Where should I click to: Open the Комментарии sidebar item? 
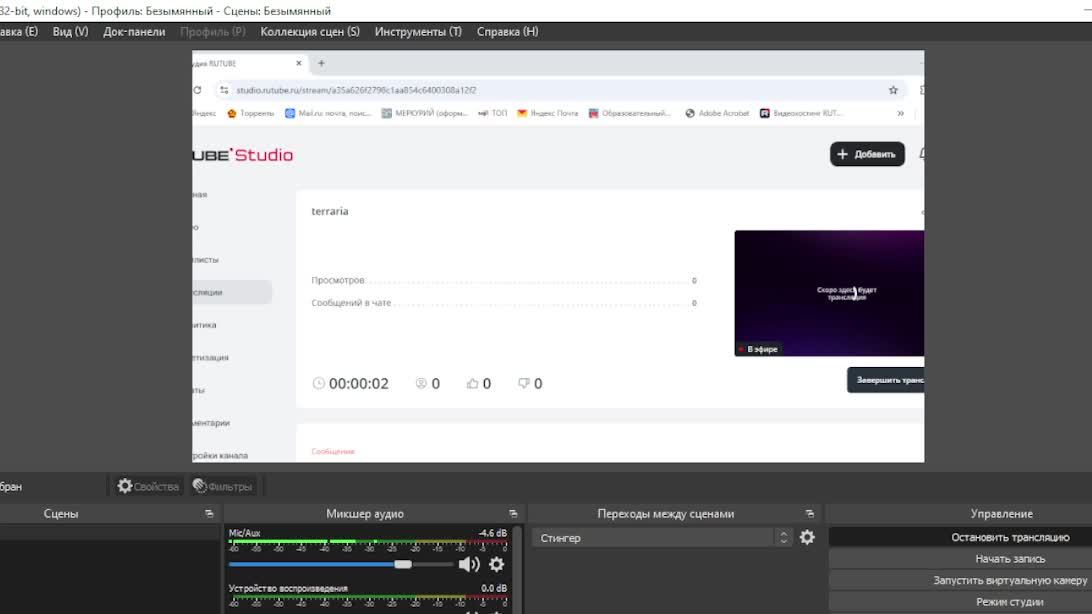(x=211, y=423)
